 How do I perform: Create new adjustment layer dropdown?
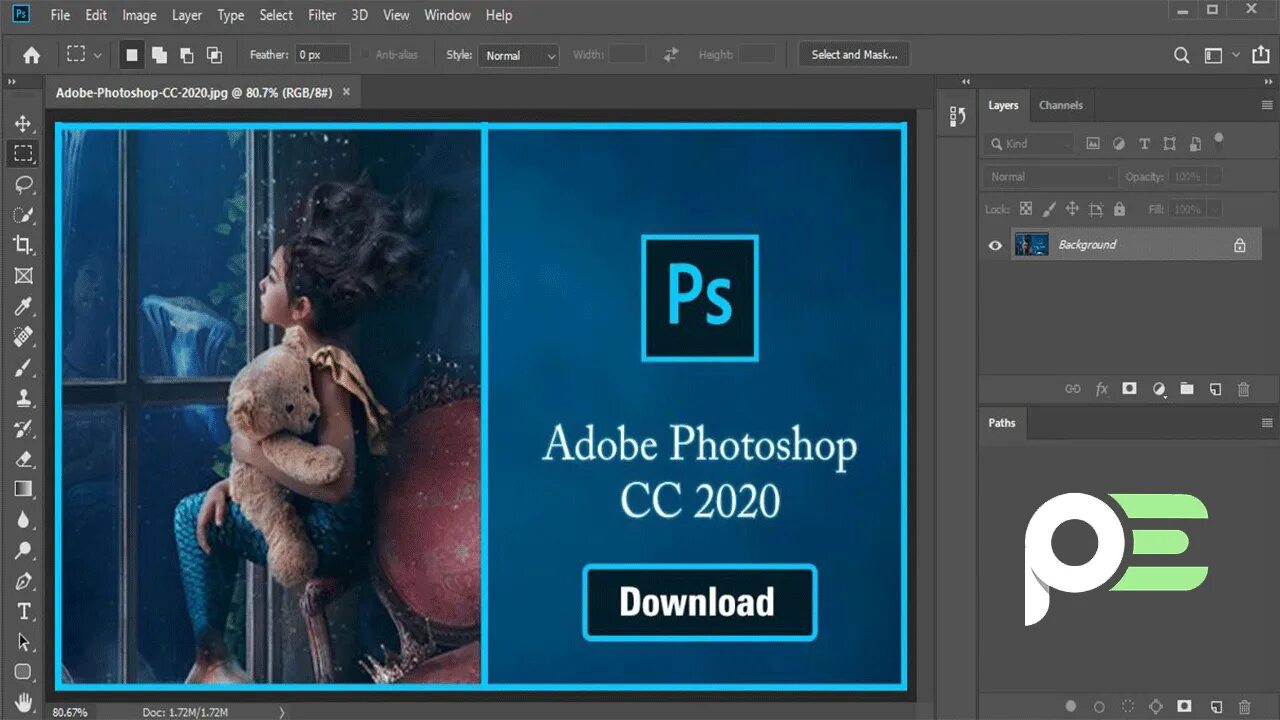(x=1159, y=389)
